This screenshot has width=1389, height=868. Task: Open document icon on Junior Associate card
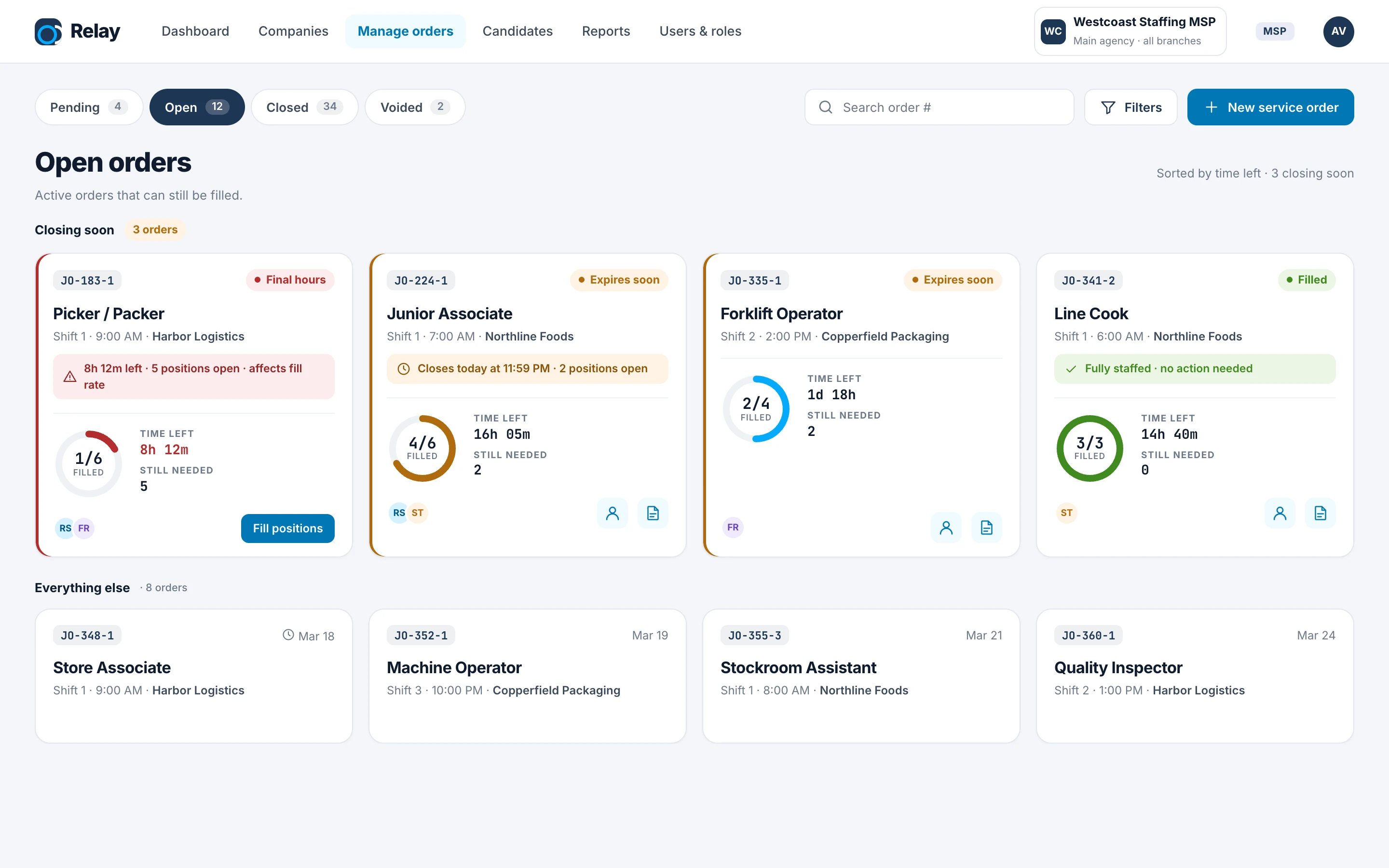(653, 513)
